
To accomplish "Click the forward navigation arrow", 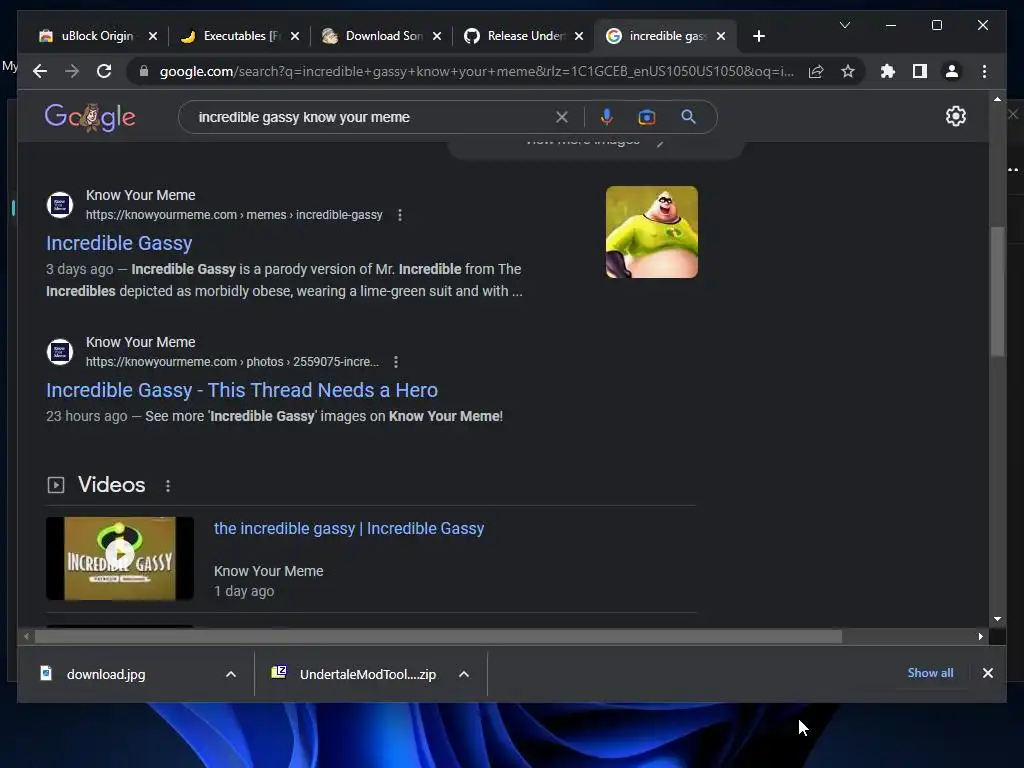I will coord(72,71).
